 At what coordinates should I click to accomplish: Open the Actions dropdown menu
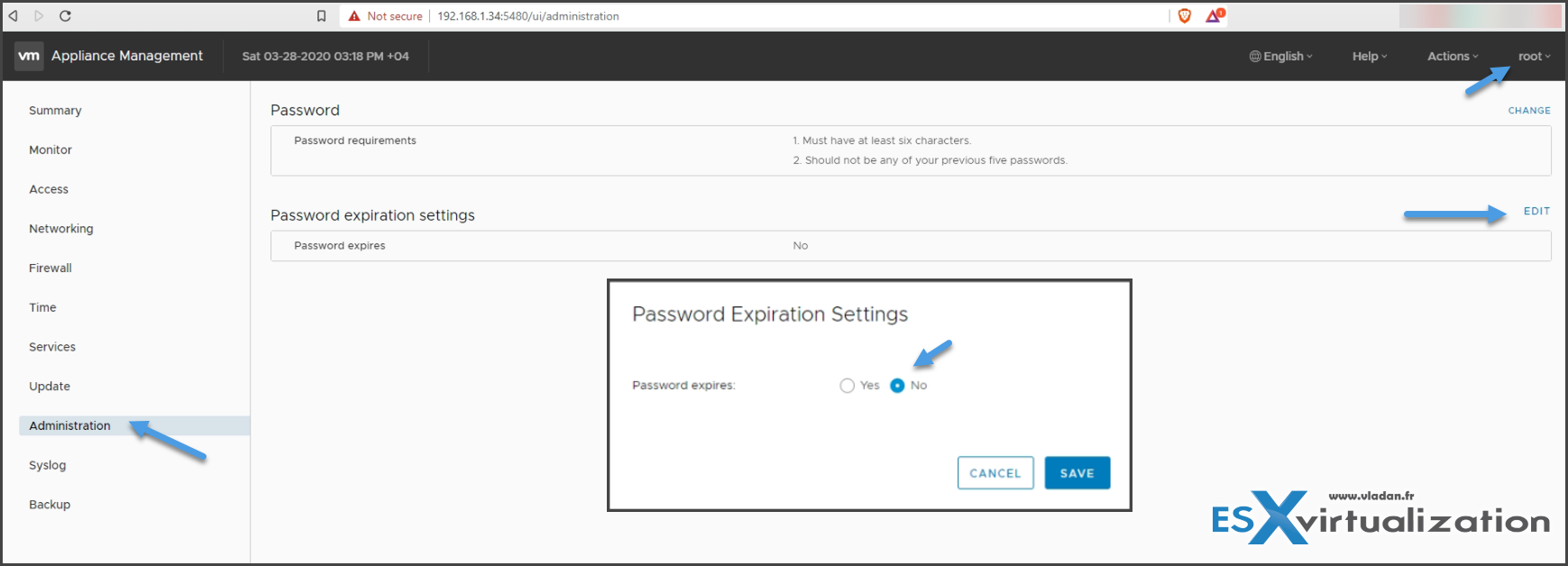(1453, 56)
